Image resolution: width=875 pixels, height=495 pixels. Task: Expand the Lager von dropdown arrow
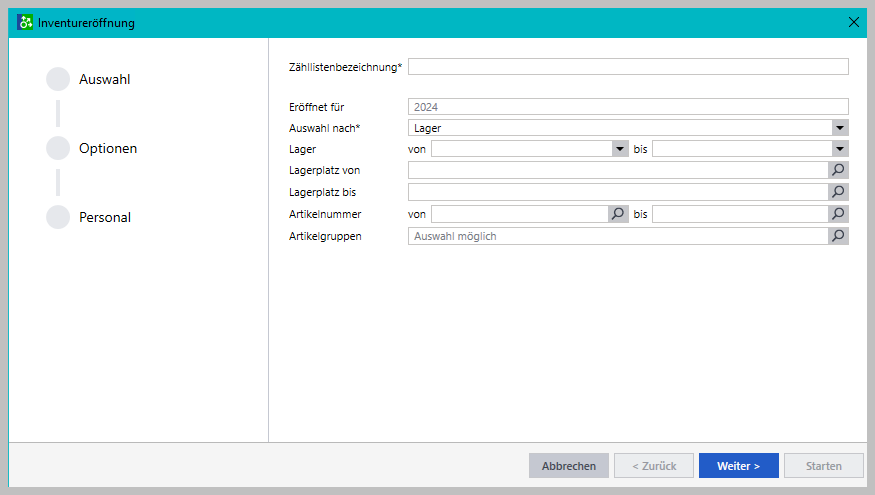[x=620, y=149]
